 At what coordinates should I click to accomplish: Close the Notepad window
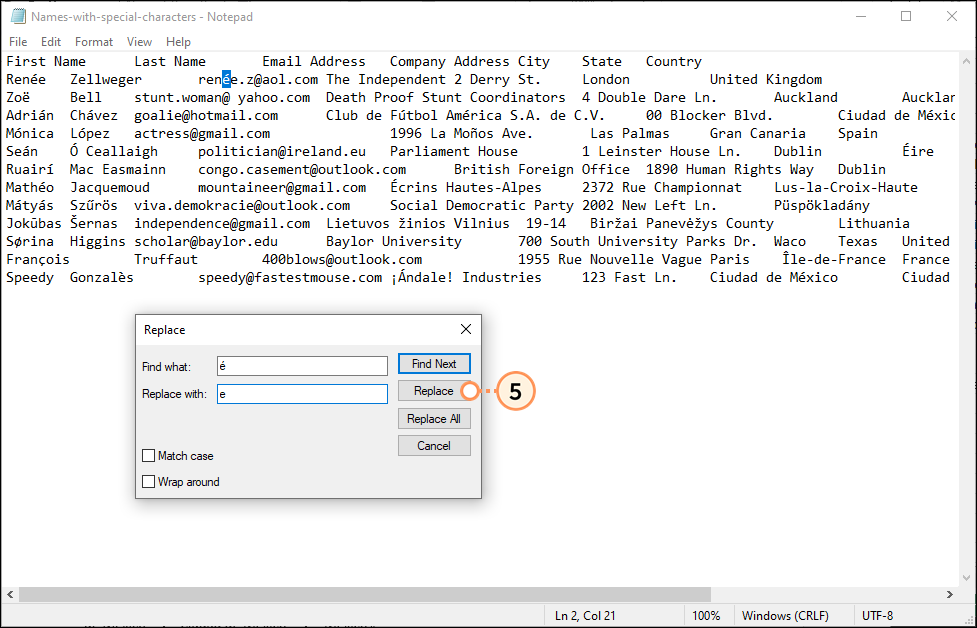pos(952,17)
